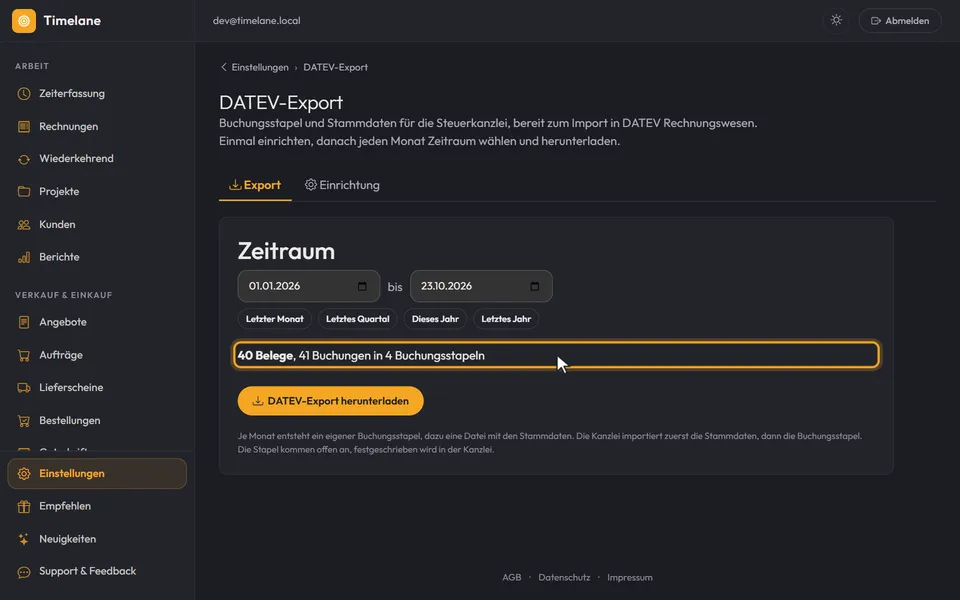Open the Angebote document icon
Image resolution: width=960 pixels, height=600 pixels.
click(24, 322)
